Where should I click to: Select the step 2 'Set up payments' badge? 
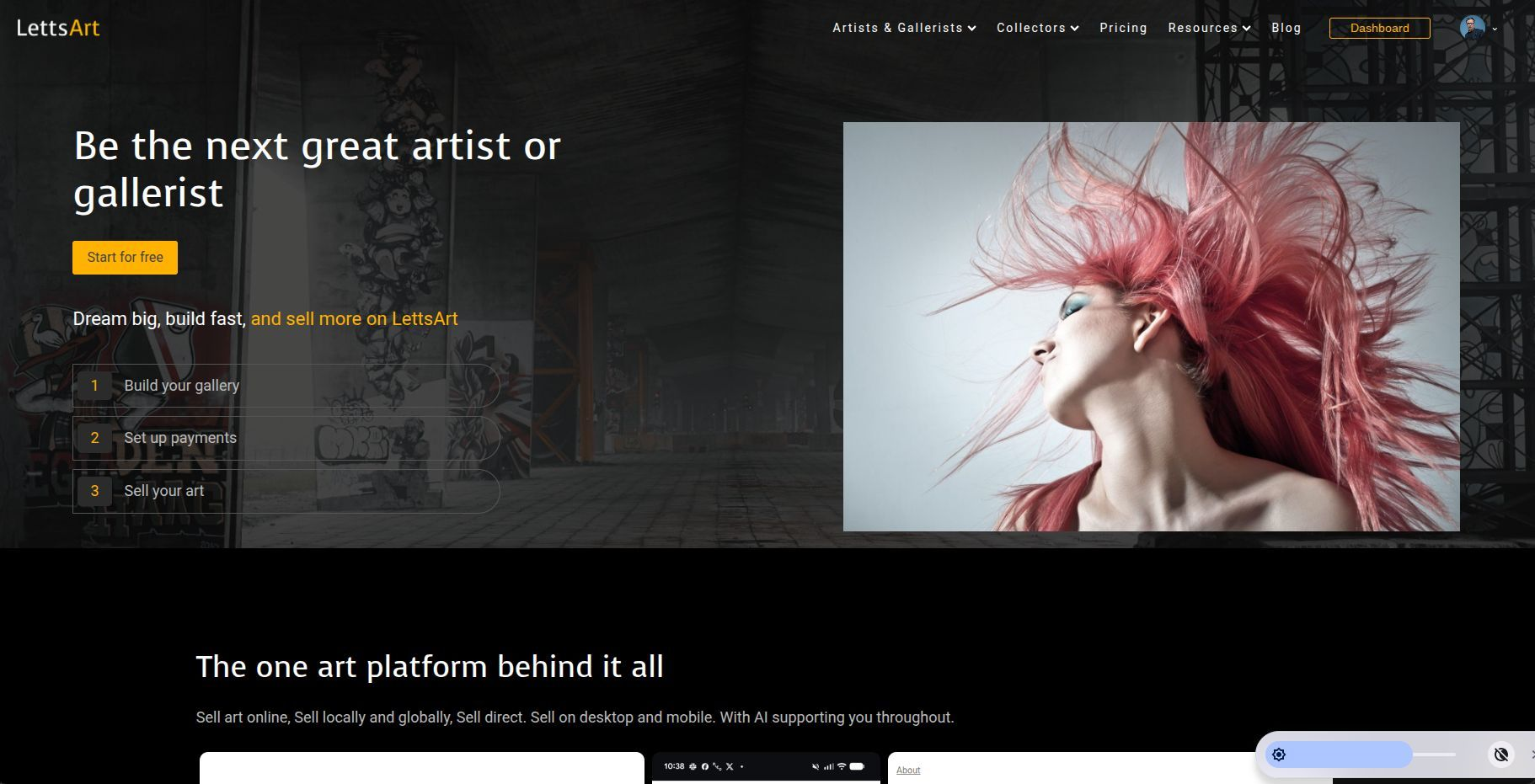pyautogui.click(x=95, y=438)
